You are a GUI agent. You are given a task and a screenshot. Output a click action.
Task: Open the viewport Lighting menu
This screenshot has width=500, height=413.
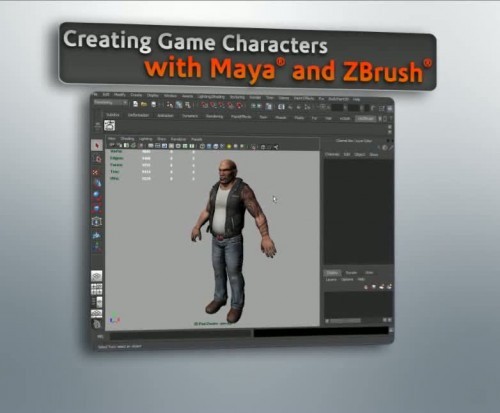click(145, 139)
